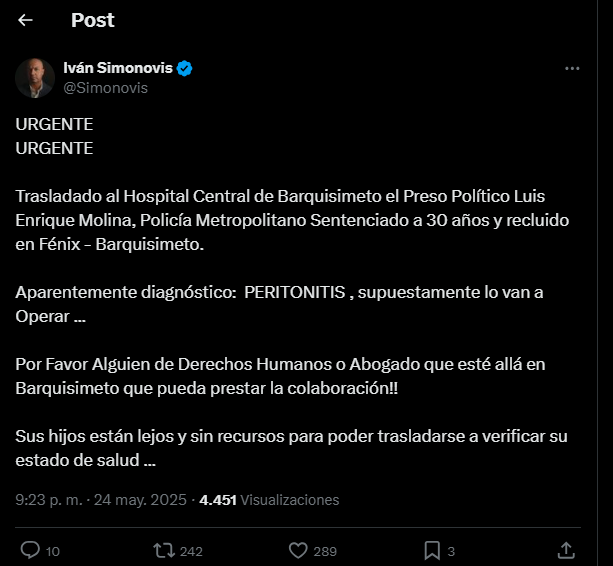View the 4.451 Visualizaciones count
Viewport: 613px width, 566px height.
[269, 500]
